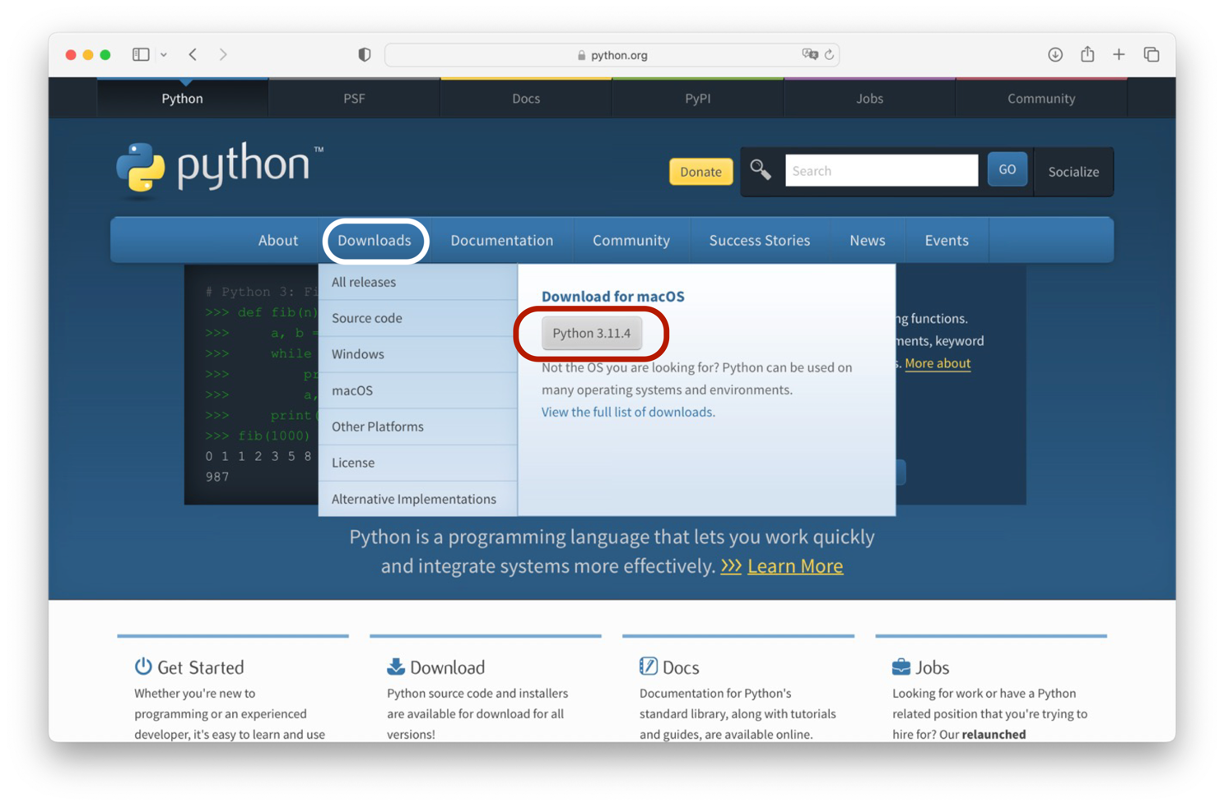Click the Python 3.11.4 download button

click(x=592, y=333)
